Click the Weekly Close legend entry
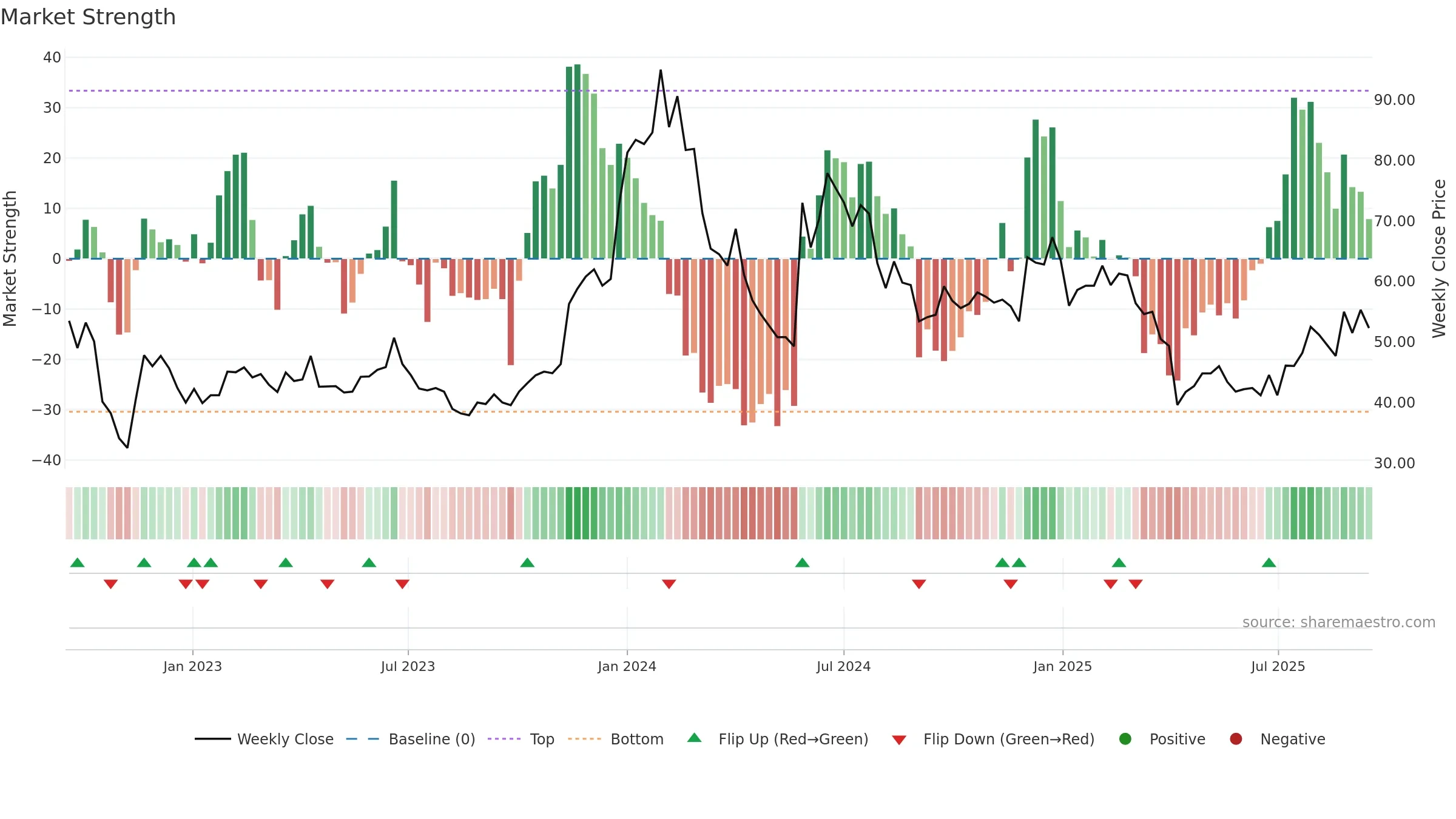Screen dimensions: 1456x819 pos(264,739)
